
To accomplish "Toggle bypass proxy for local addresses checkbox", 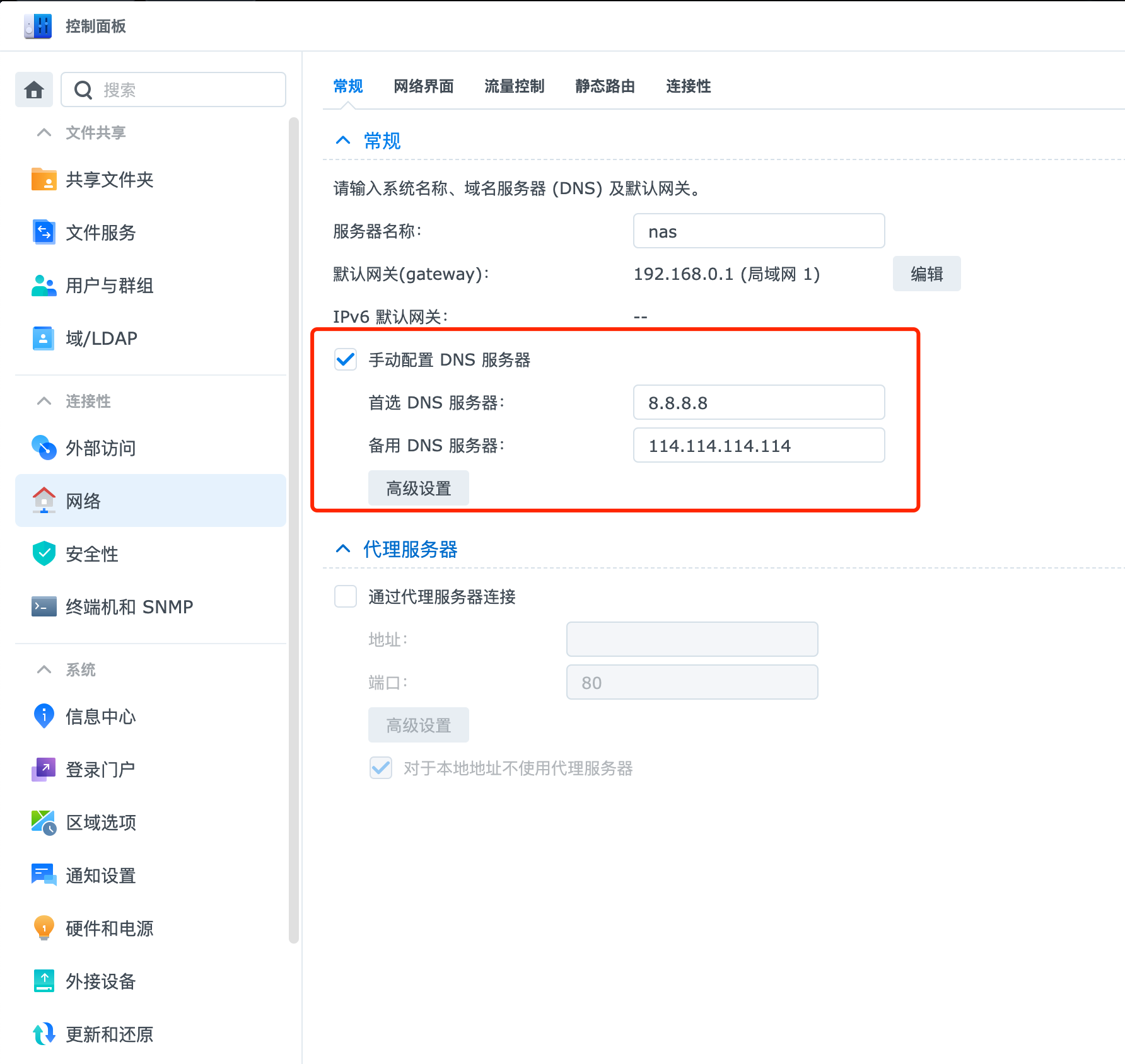I will (381, 768).
